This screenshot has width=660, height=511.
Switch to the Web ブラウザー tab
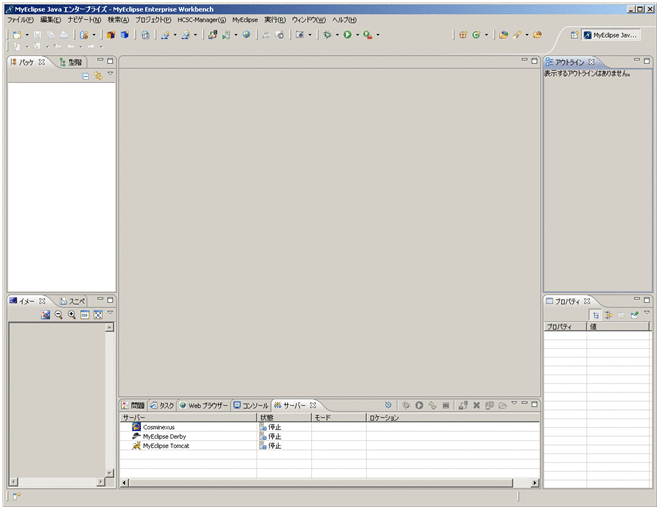click(205, 405)
